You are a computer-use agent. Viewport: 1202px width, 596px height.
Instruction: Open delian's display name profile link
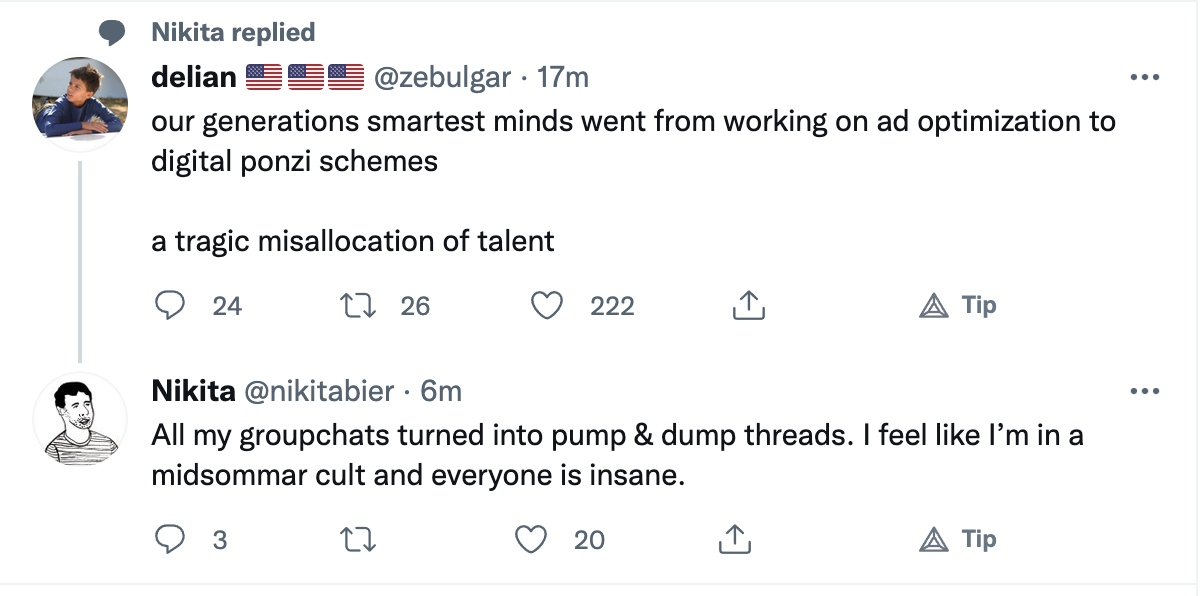(x=193, y=77)
